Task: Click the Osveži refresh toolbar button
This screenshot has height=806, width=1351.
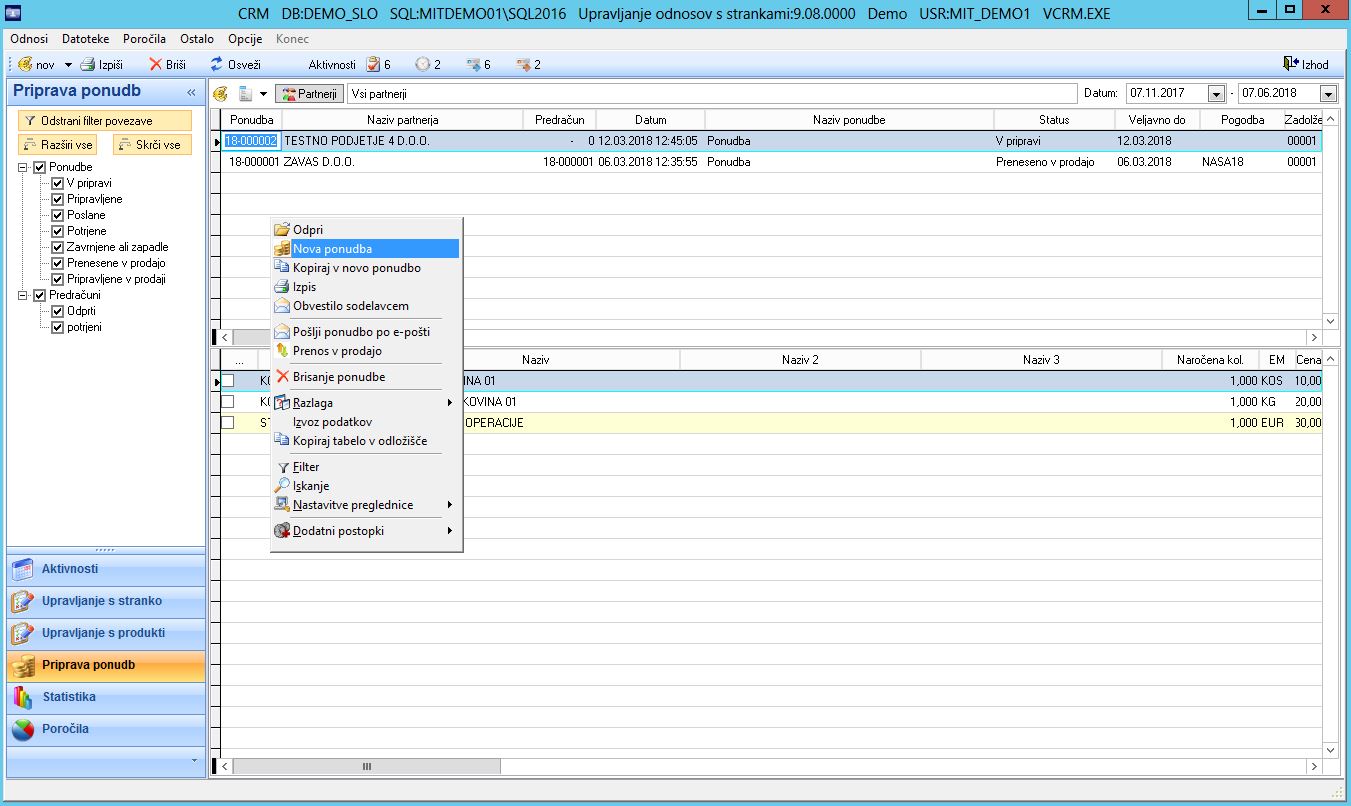Action: tap(235, 64)
